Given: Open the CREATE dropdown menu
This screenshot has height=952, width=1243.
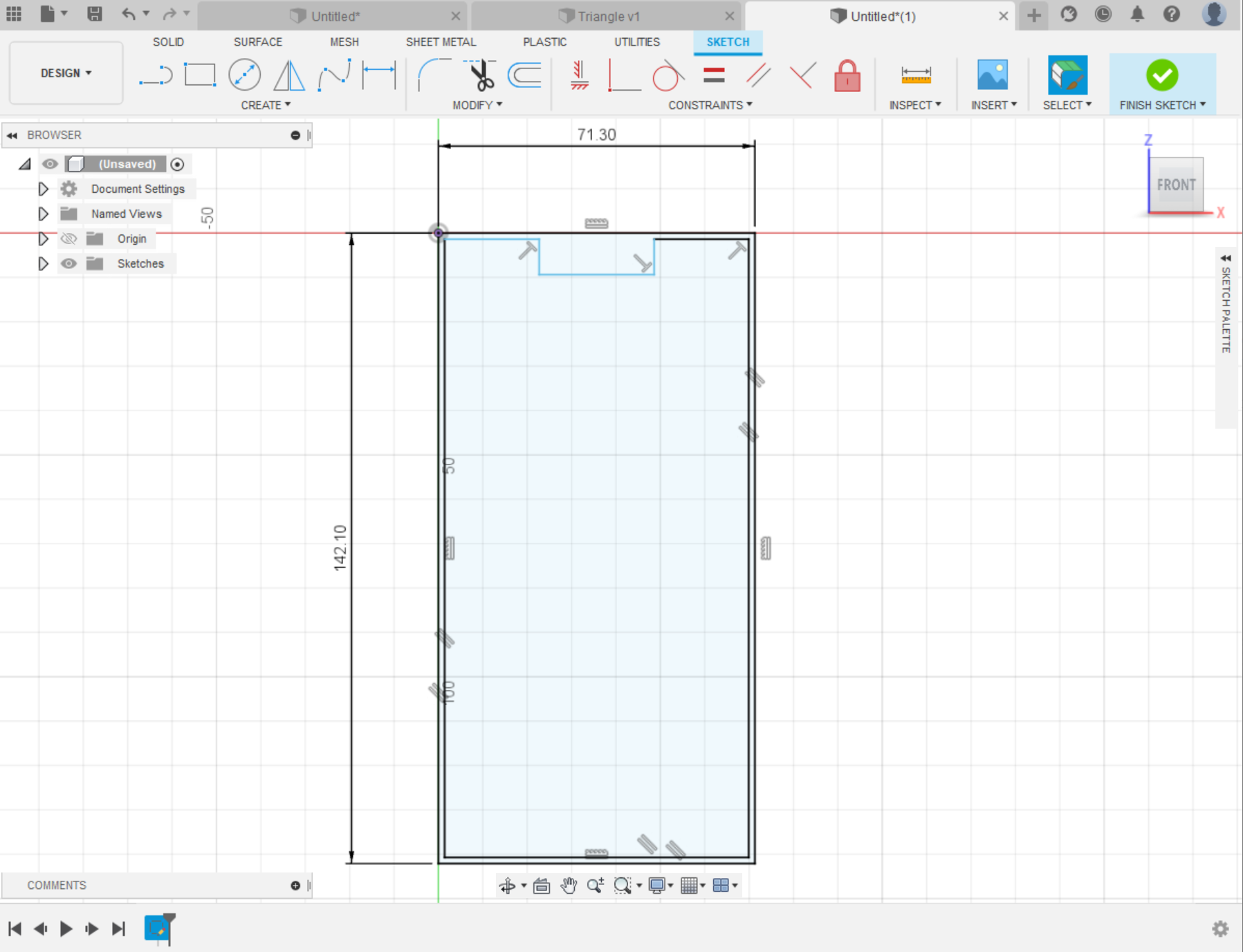Looking at the screenshot, I should click(266, 105).
